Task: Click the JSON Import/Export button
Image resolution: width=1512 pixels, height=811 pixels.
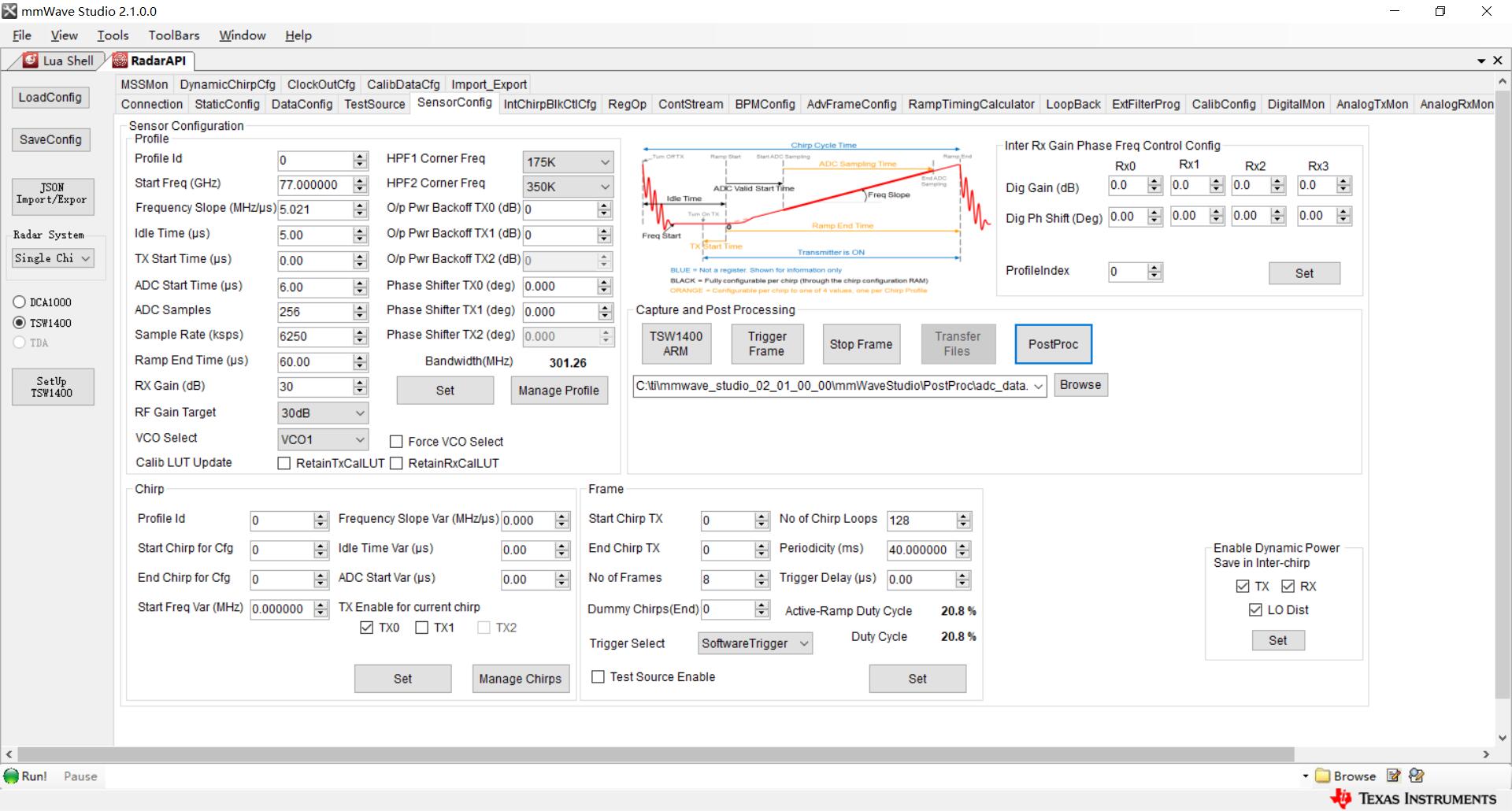Action: [x=53, y=196]
